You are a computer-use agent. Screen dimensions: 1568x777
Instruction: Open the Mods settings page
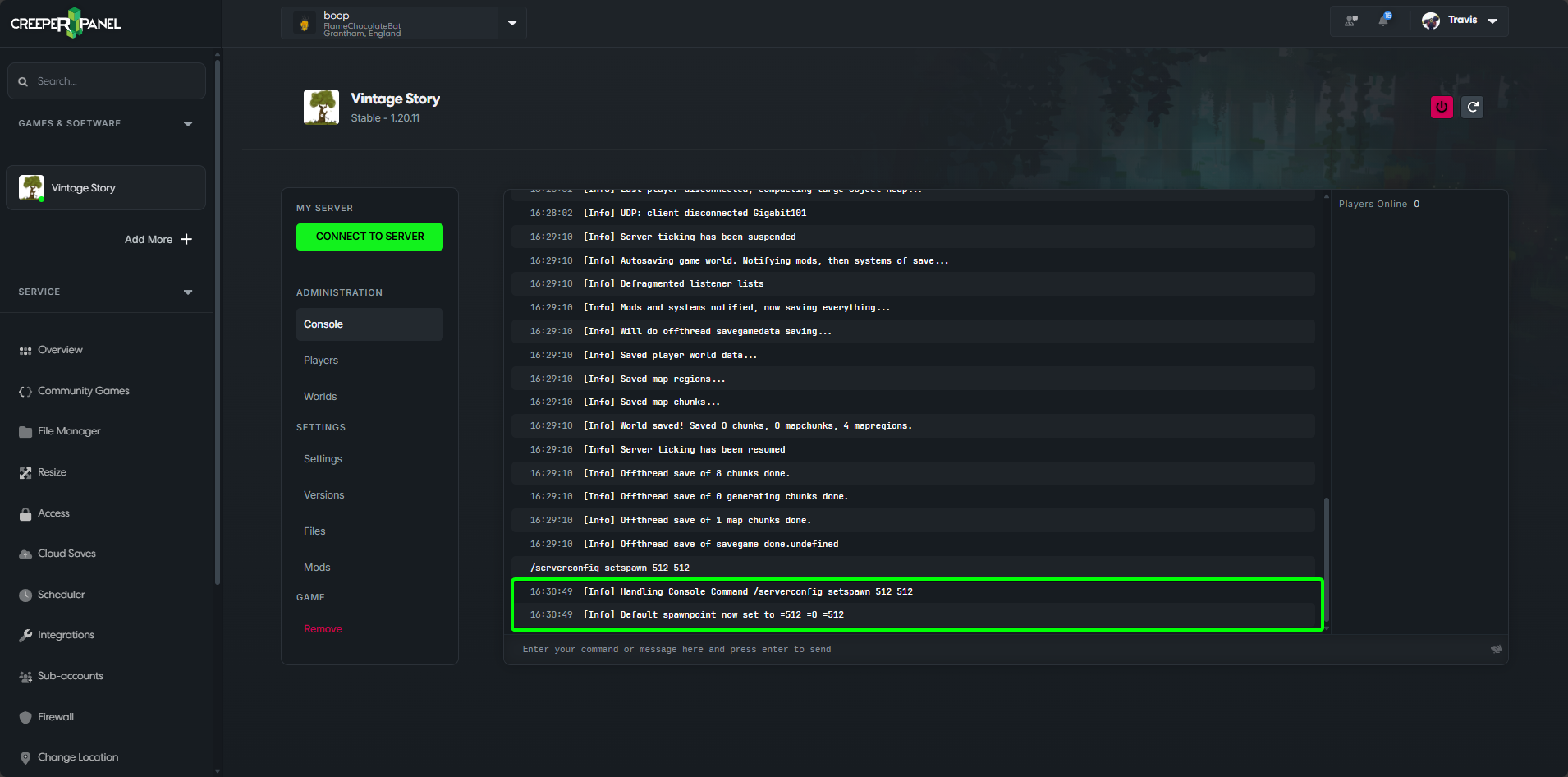(317, 568)
